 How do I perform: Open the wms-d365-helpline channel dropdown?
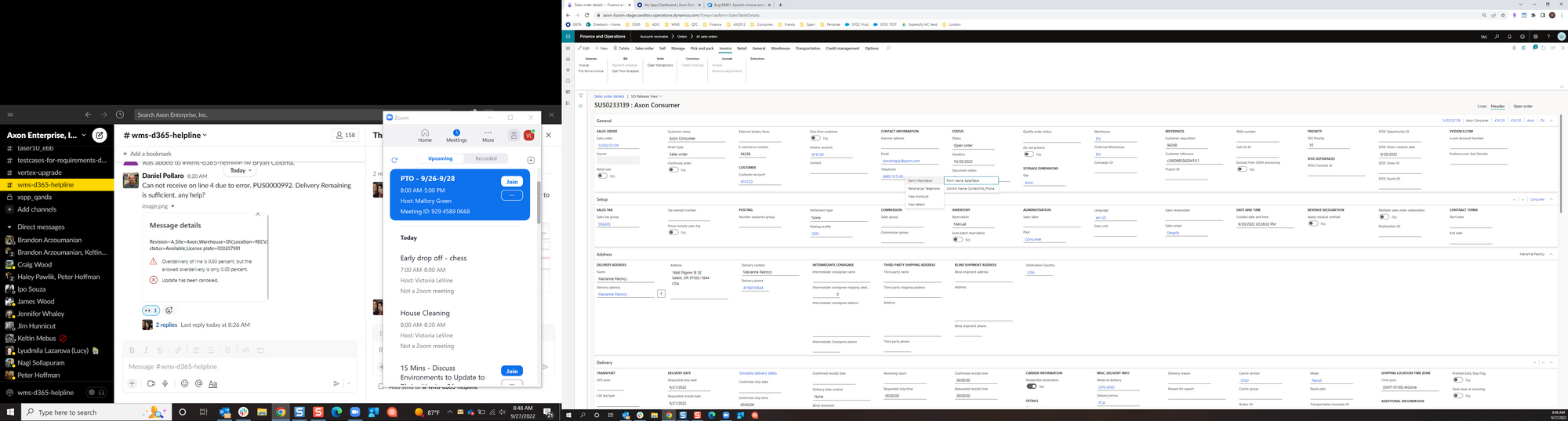point(165,135)
